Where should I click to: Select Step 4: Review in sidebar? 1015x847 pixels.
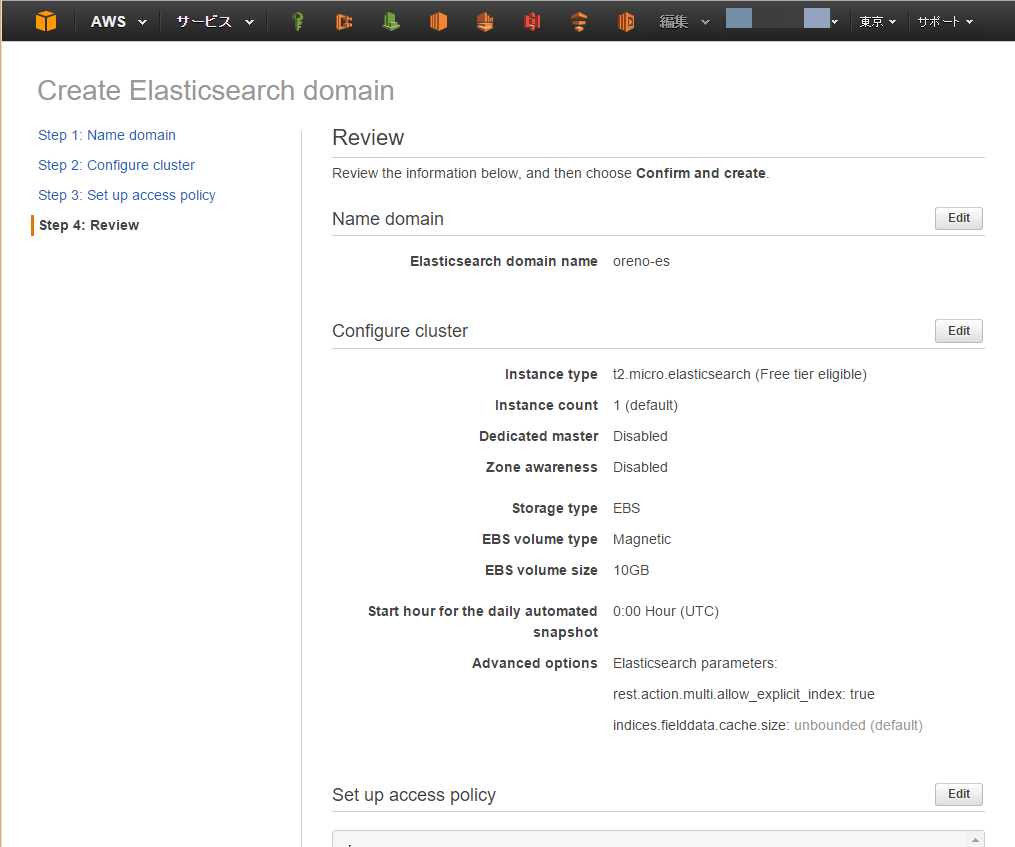click(x=89, y=225)
